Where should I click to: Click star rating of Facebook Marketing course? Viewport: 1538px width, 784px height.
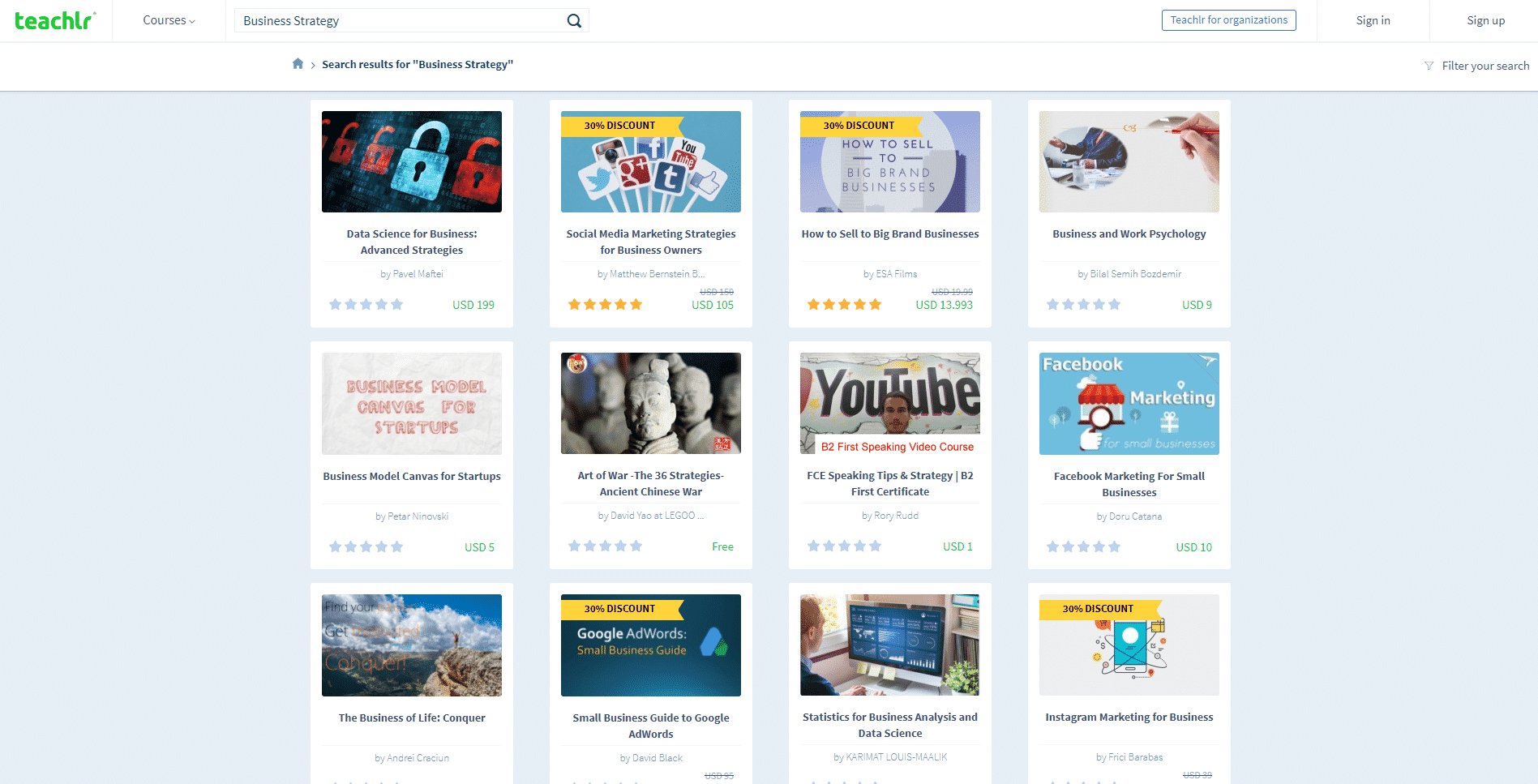click(x=1083, y=547)
